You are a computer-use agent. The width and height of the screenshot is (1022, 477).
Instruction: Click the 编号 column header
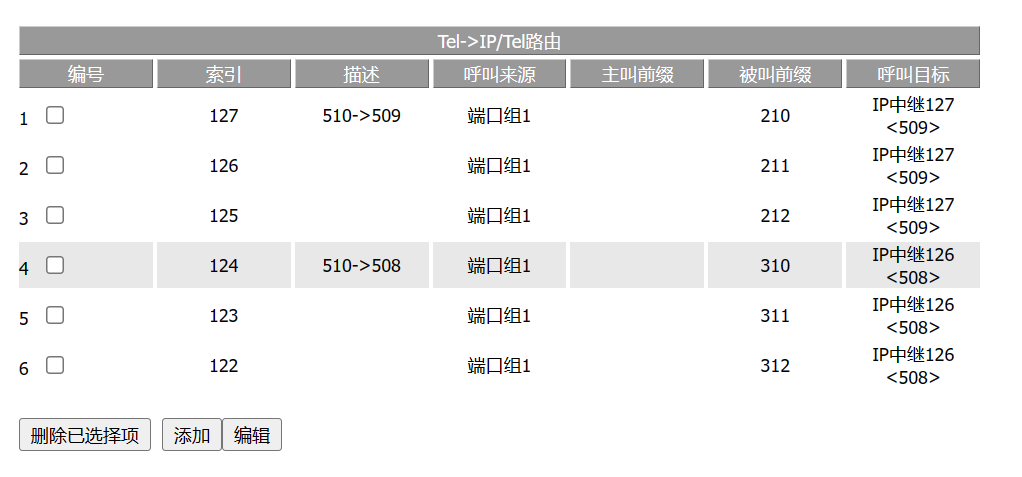click(86, 74)
